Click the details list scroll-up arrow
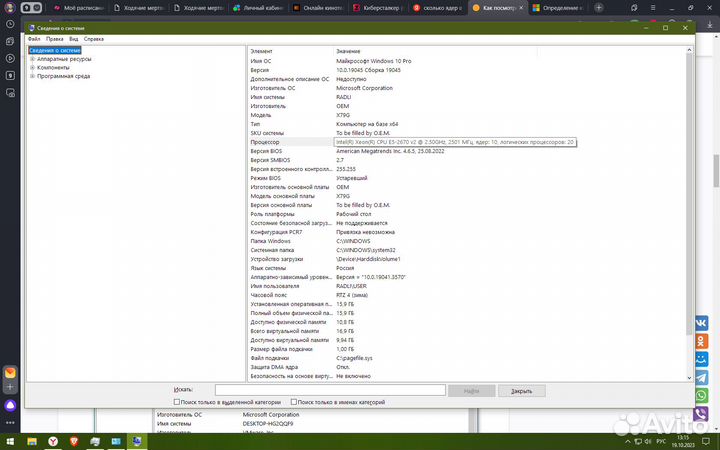 pos(689,50)
